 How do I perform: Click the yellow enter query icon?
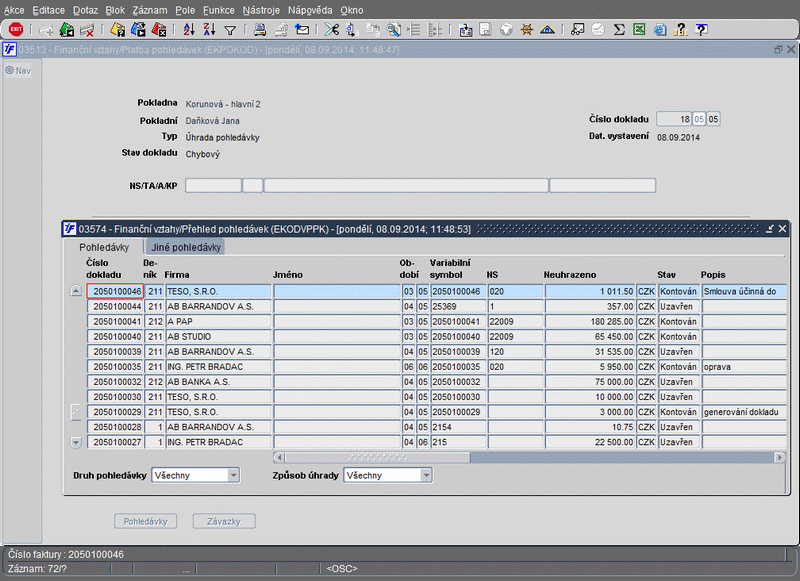(117, 30)
